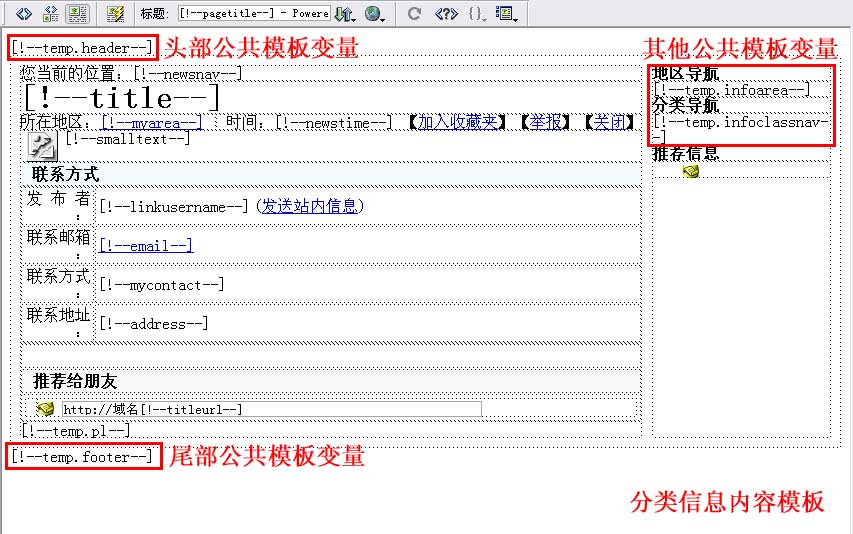The height and width of the screenshot is (534, 853).
Task: Click the wrench icon beside smalltext
Action: point(43,146)
